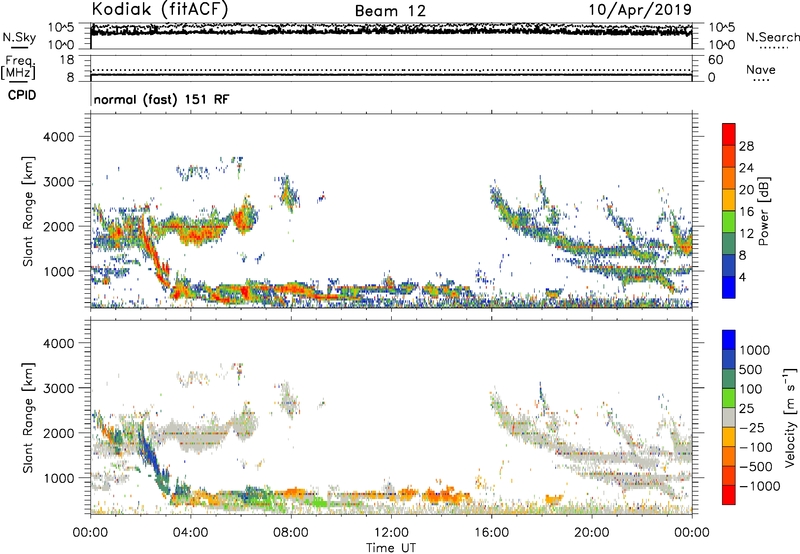Click the red top segment of Power colorbar
The height and width of the screenshot is (554, 800).
tap(729, 134)
